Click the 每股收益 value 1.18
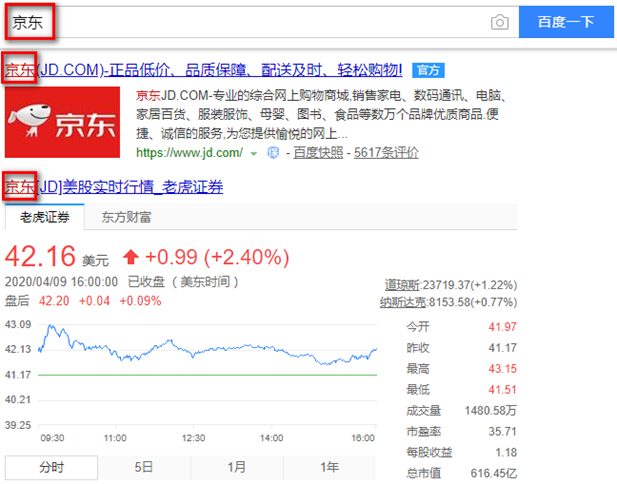The width and height of the screenshot is (617, 484). (x=506, y=453)
